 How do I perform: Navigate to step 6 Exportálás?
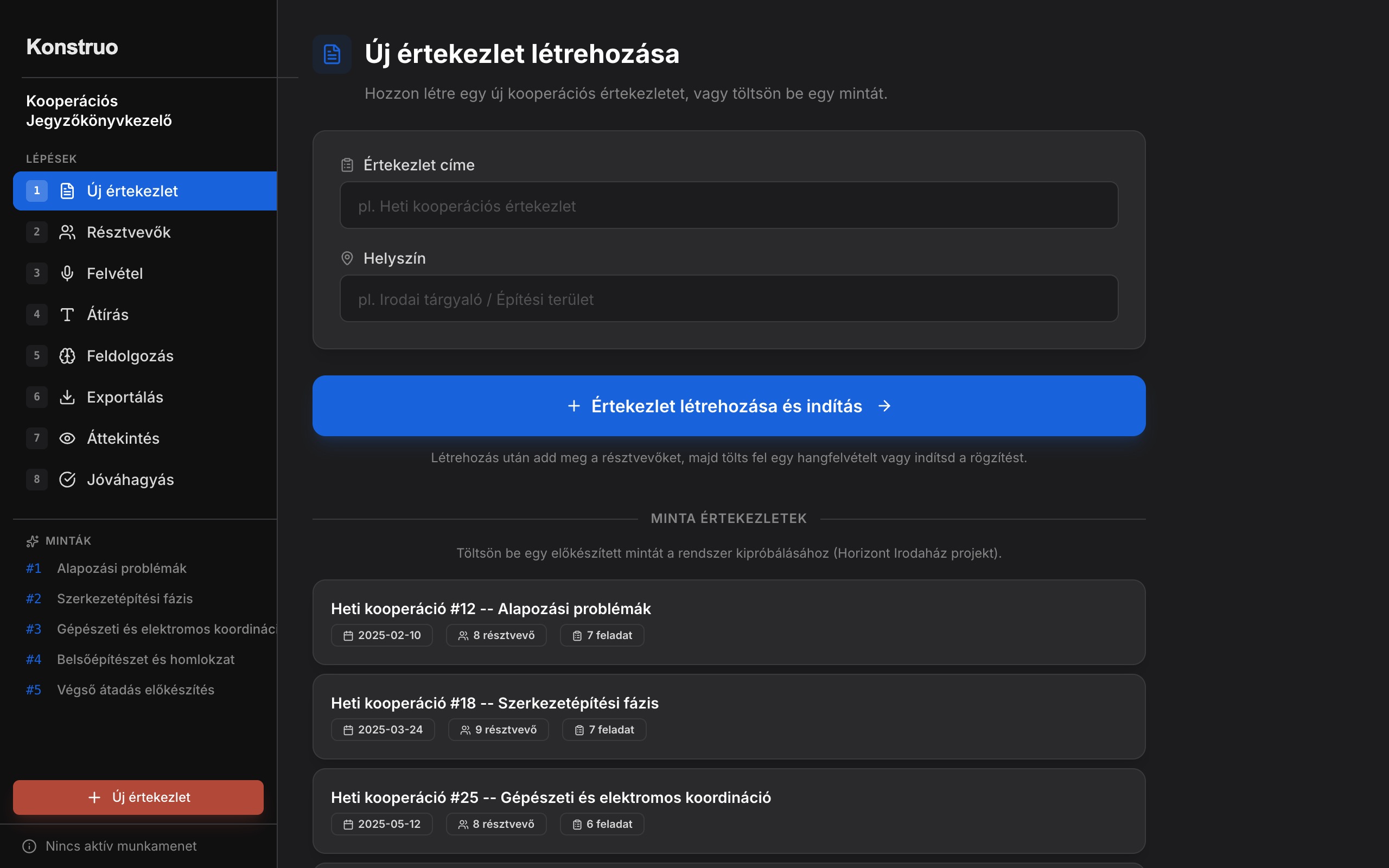(x=145, y=397)
